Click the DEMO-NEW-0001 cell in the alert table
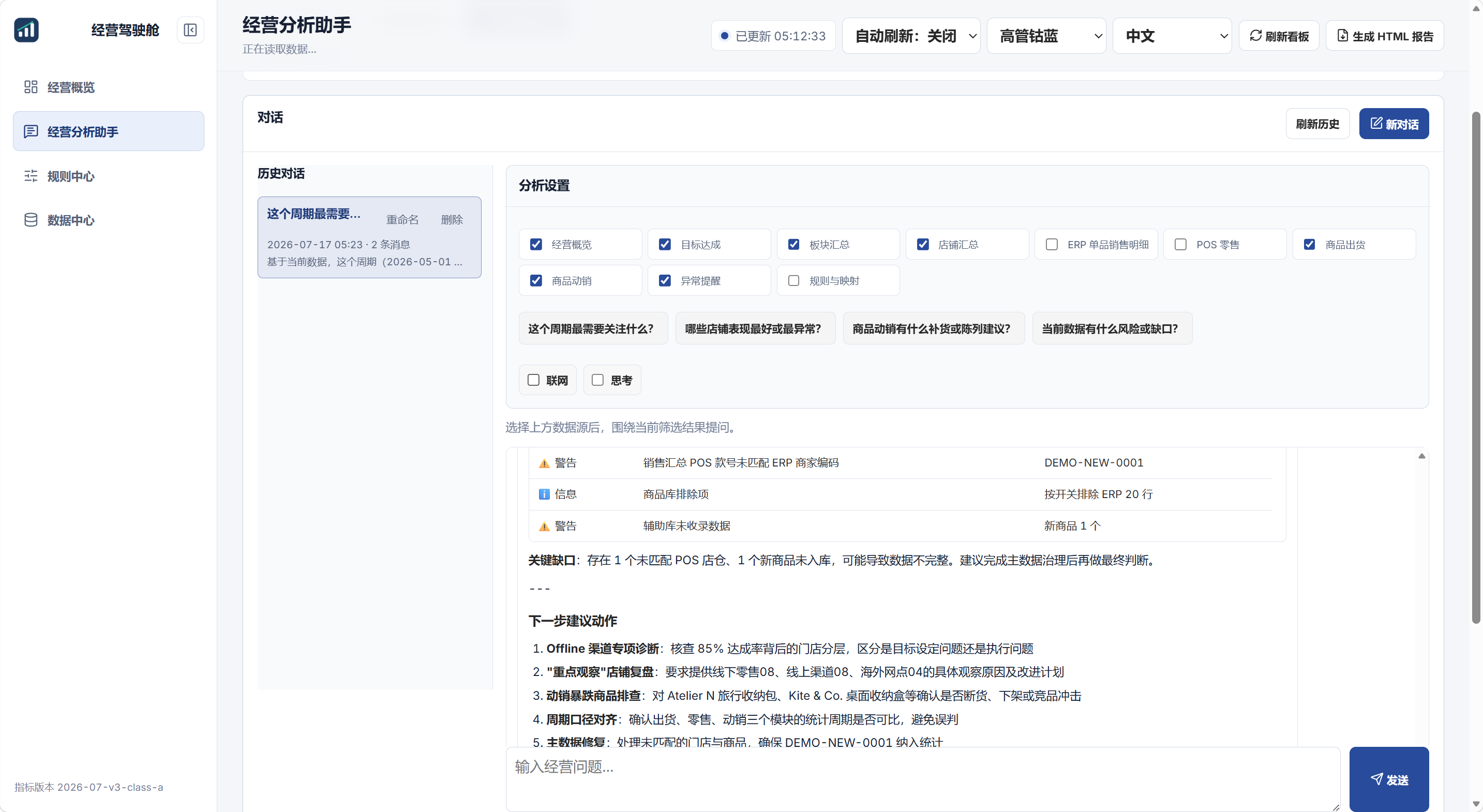Image resolution: width=1483 pixels, height=812 pixels. [x=1094, y=463]
